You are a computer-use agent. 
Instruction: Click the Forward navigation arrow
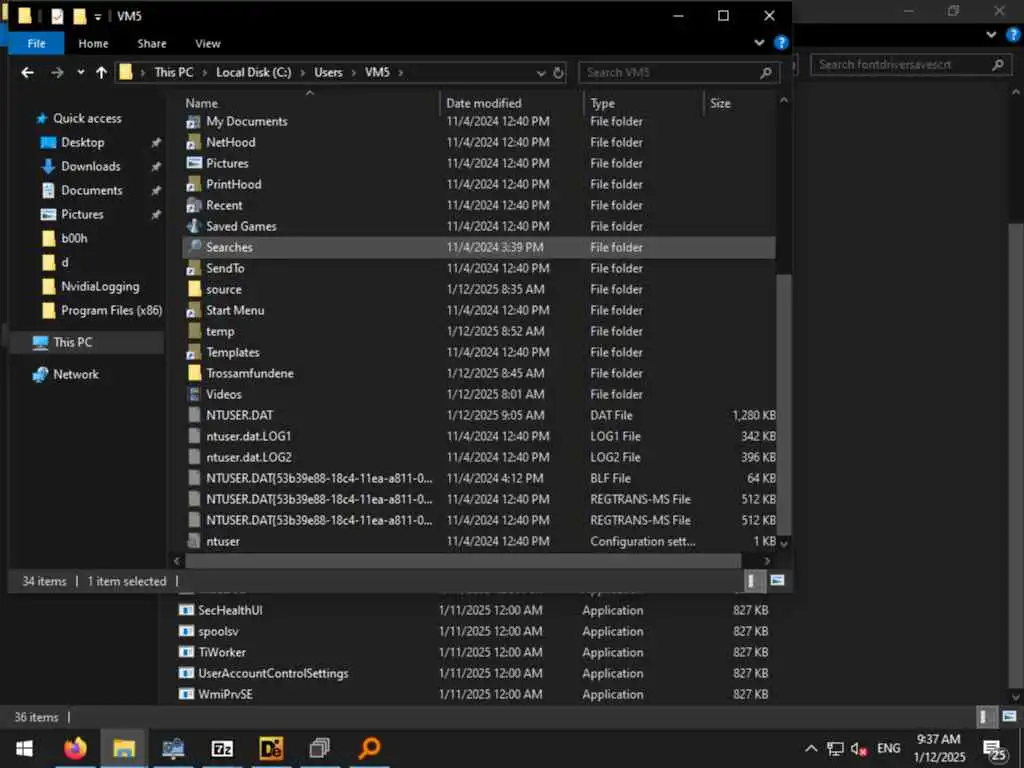tap(57, 72)
